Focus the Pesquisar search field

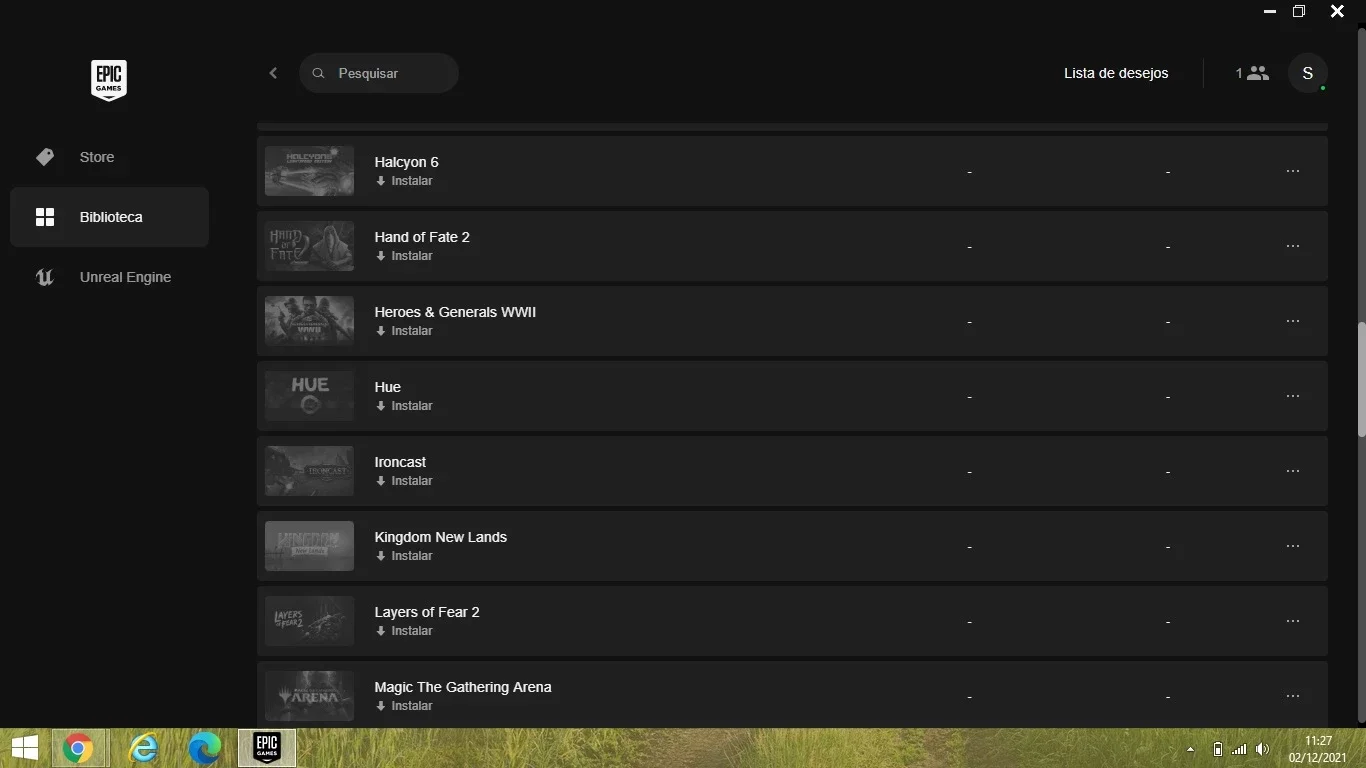(379, 73)
